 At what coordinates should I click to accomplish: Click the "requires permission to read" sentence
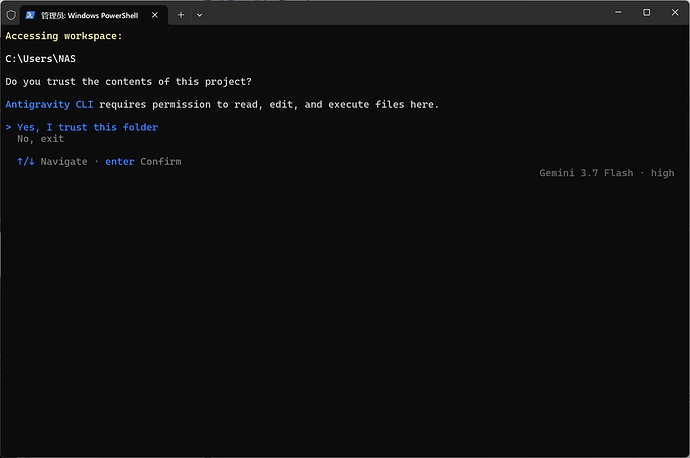coord(269,104)
